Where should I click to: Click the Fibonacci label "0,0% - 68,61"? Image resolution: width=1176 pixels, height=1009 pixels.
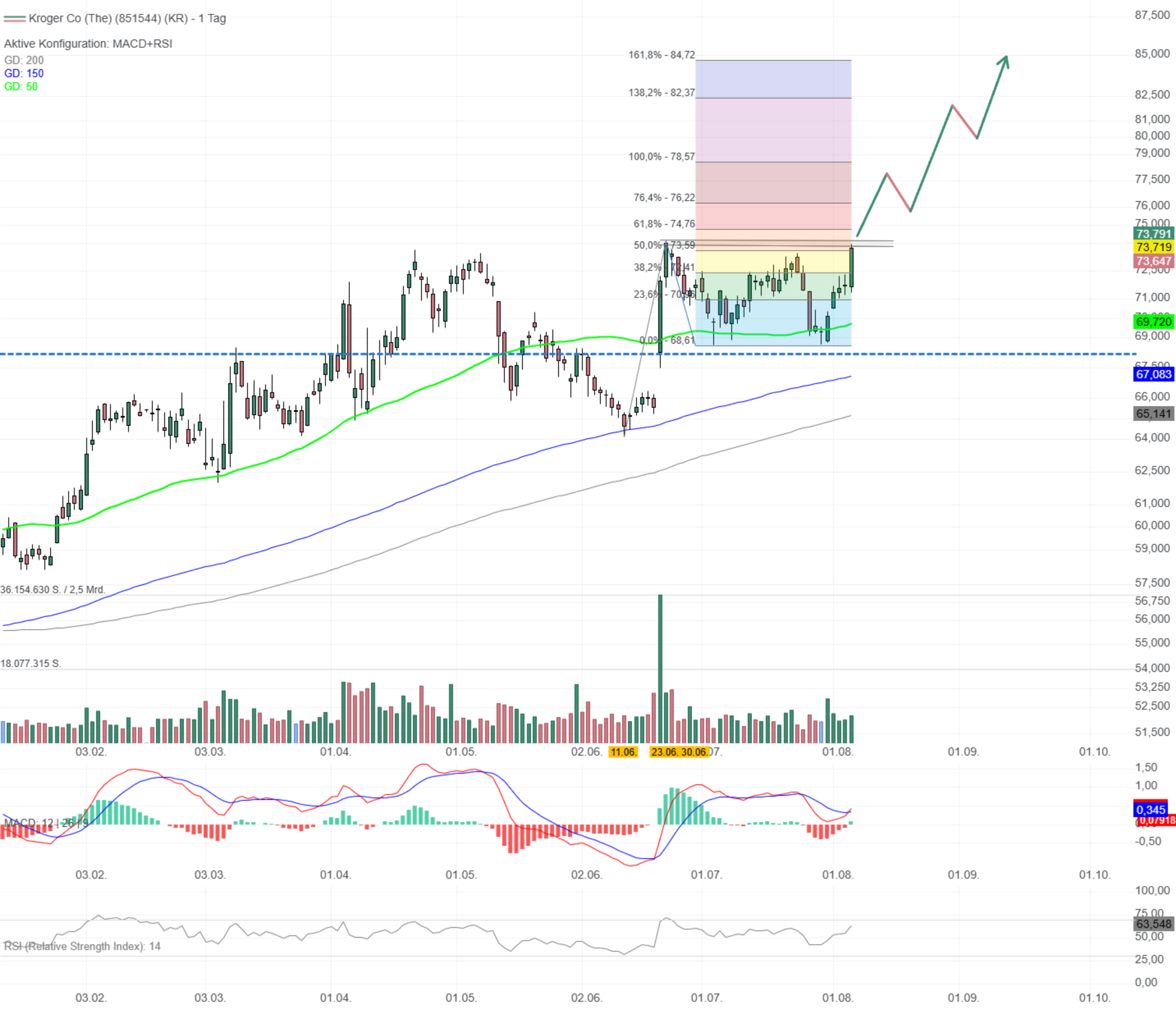tap(667, 340)
